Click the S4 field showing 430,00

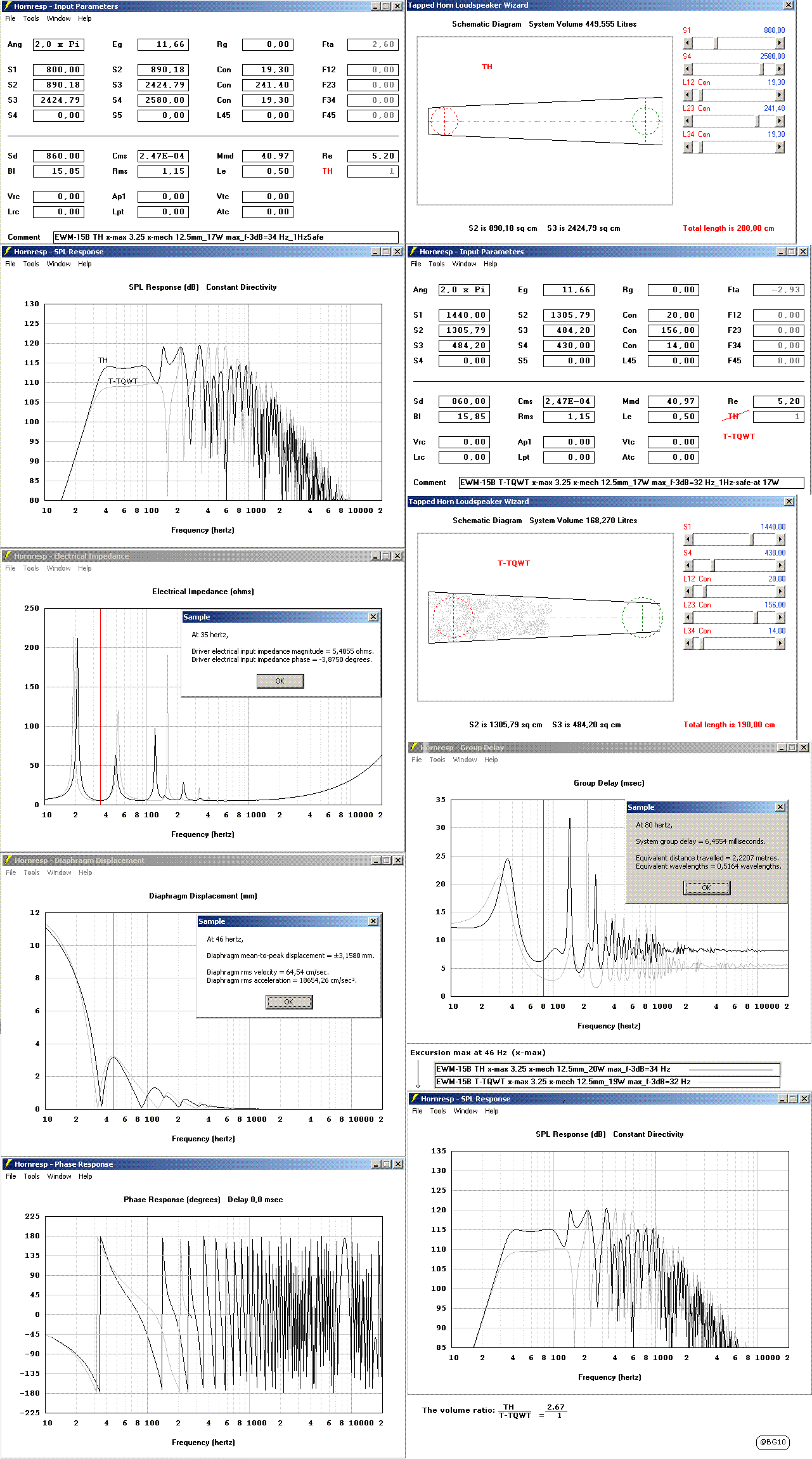tap(569, 346)
